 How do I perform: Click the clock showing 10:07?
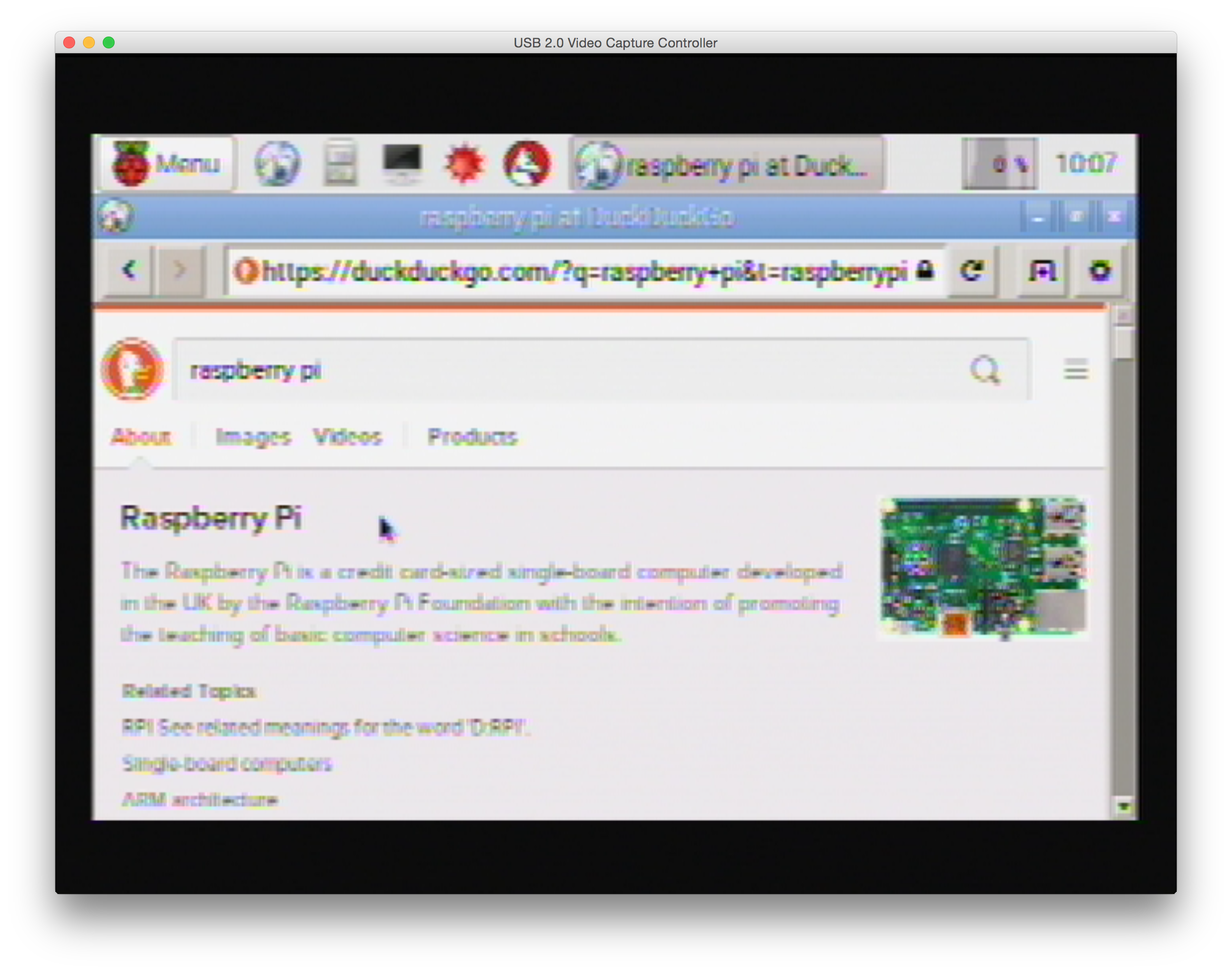(1086, 164)
